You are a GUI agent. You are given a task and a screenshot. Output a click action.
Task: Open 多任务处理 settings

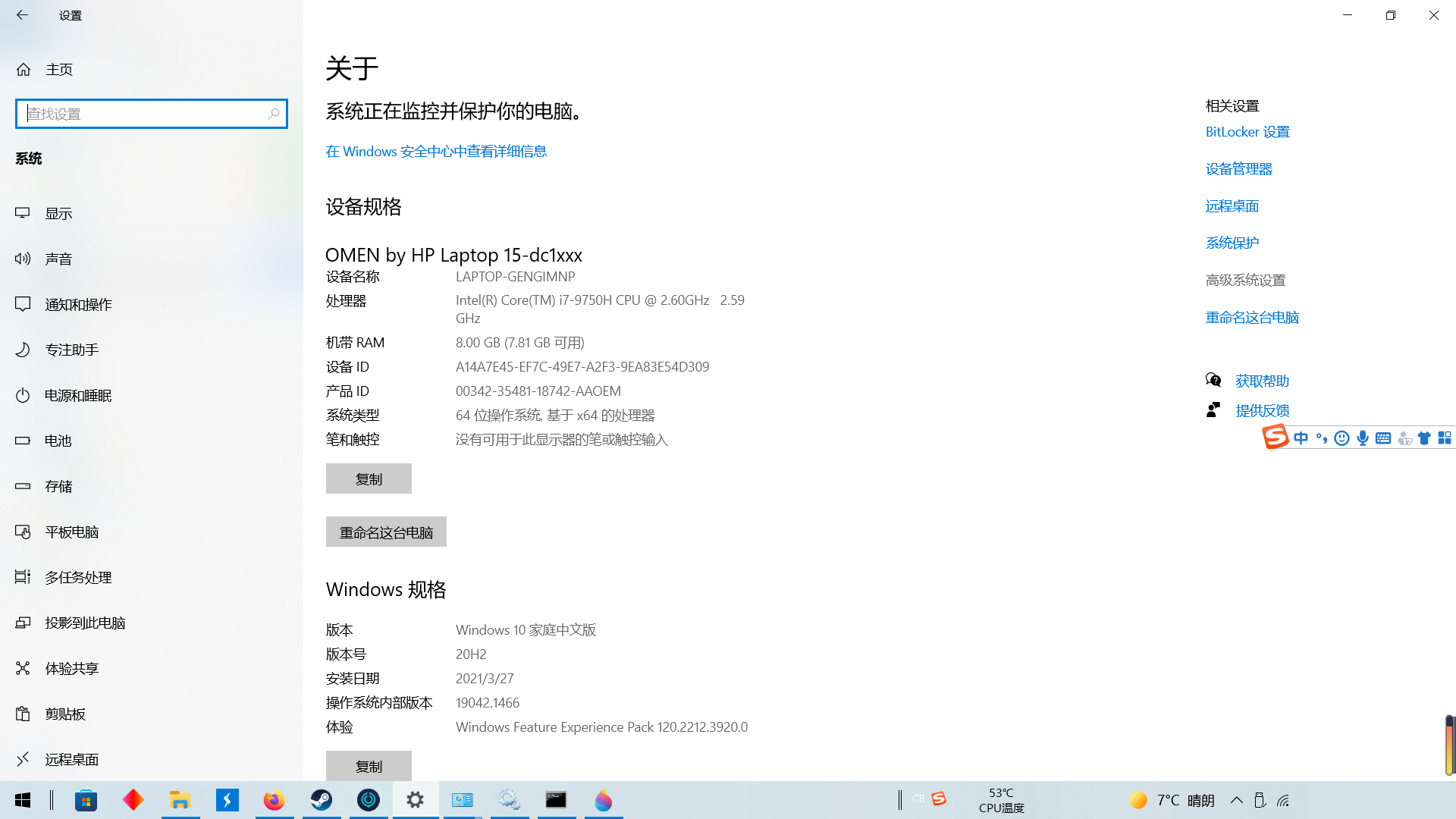click(152, 577)
